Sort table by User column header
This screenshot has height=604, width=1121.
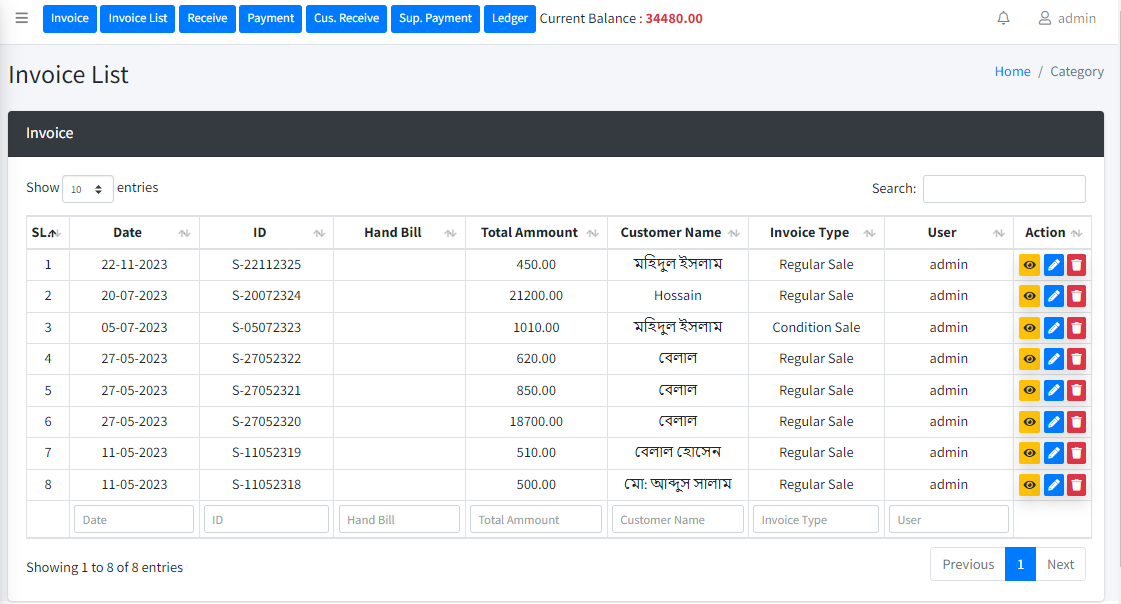point(949,232)
